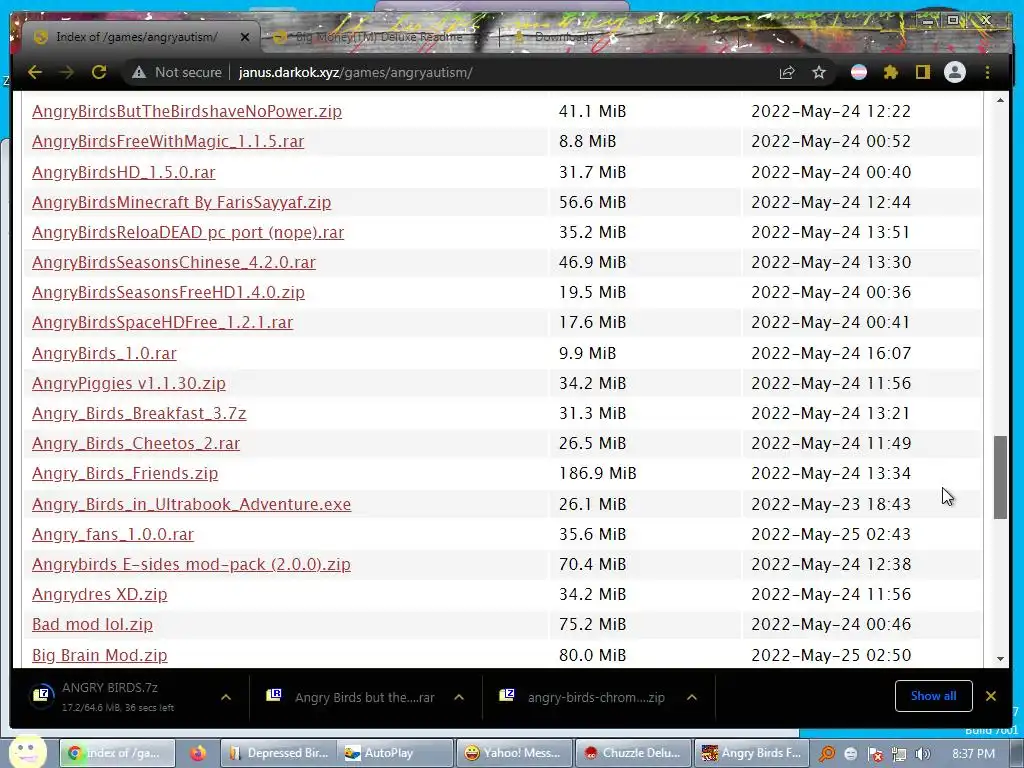Download Angry_Birds_Breakfast_3.7z
Viewport: 1024px width, 768px height.
[139, 413]
